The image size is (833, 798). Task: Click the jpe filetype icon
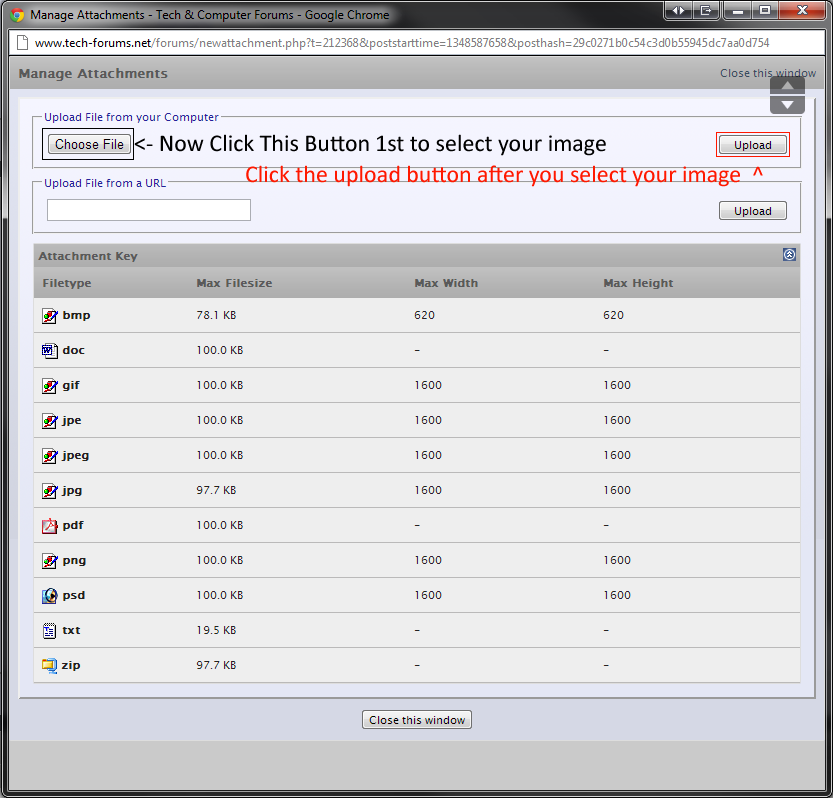click(49, 421)
